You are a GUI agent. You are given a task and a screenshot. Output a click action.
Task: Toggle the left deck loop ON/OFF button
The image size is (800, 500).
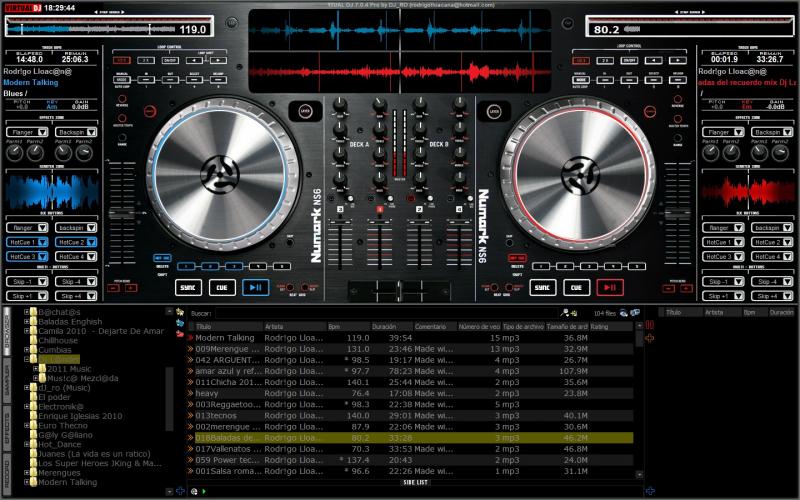point(170,60)
